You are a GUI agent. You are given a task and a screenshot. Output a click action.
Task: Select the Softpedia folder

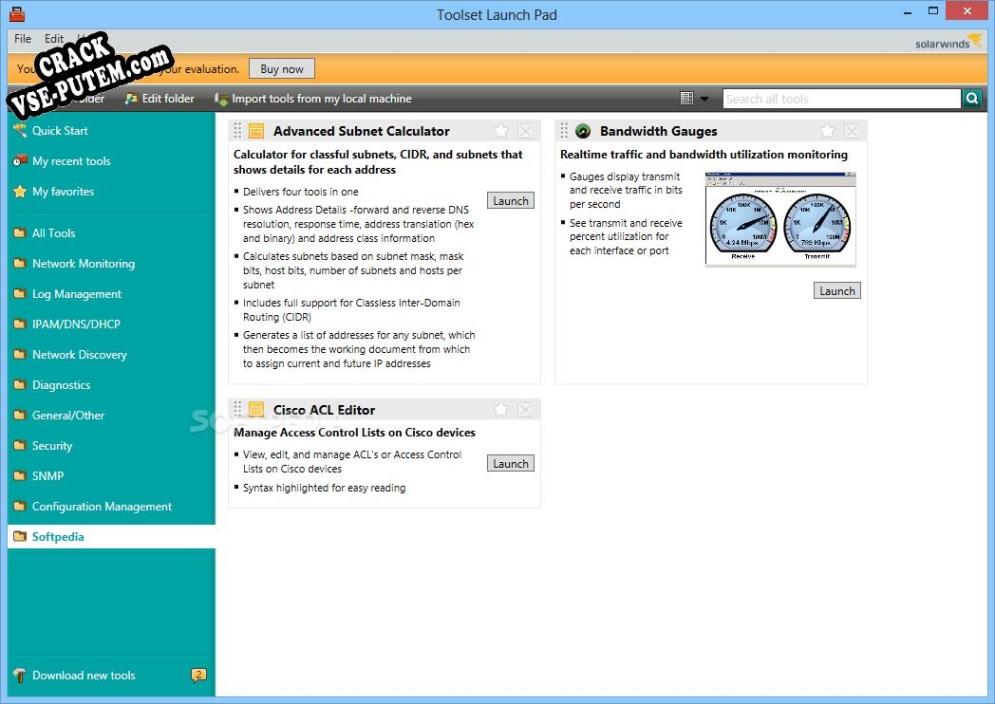click(112, 537)
